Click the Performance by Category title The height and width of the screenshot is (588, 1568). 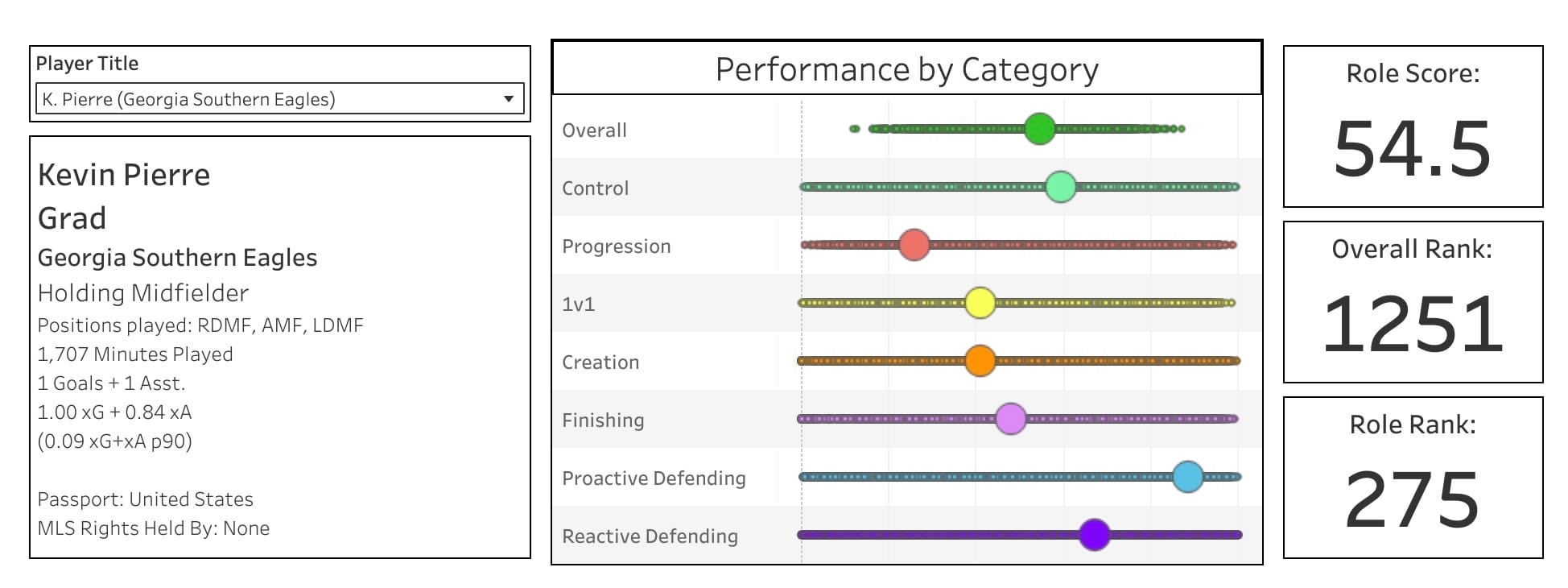[906, 70]
